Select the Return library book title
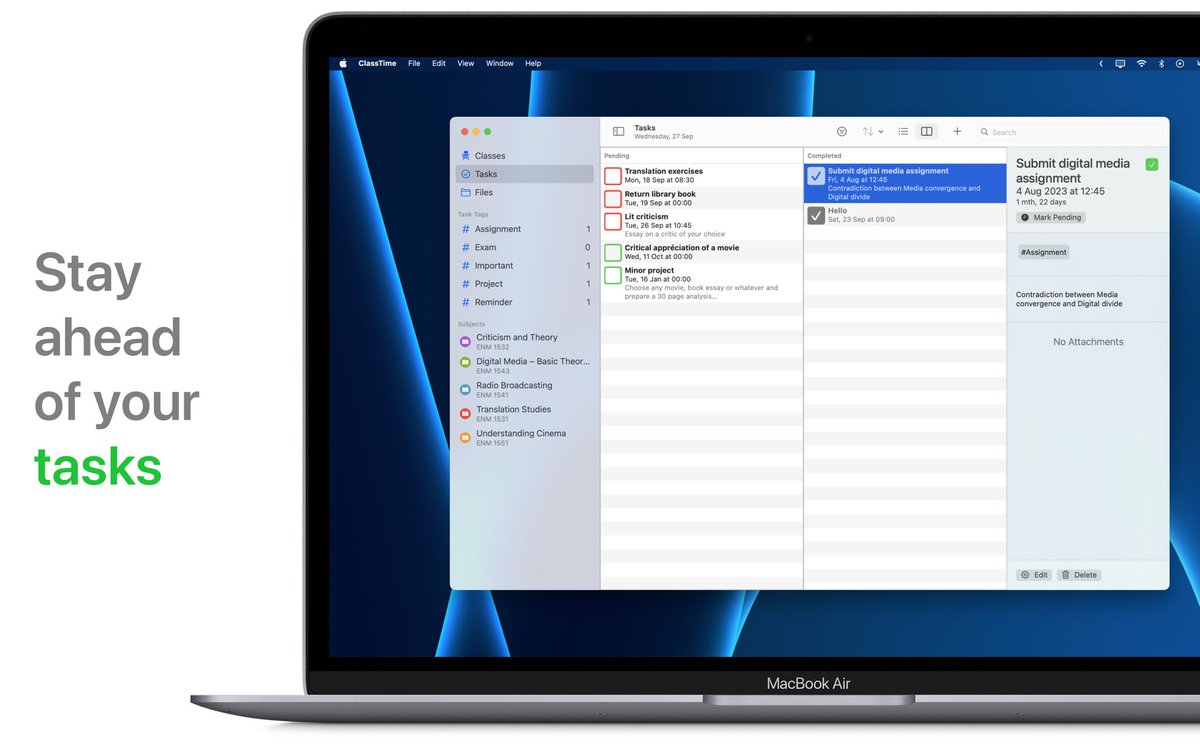 [660, 194]
